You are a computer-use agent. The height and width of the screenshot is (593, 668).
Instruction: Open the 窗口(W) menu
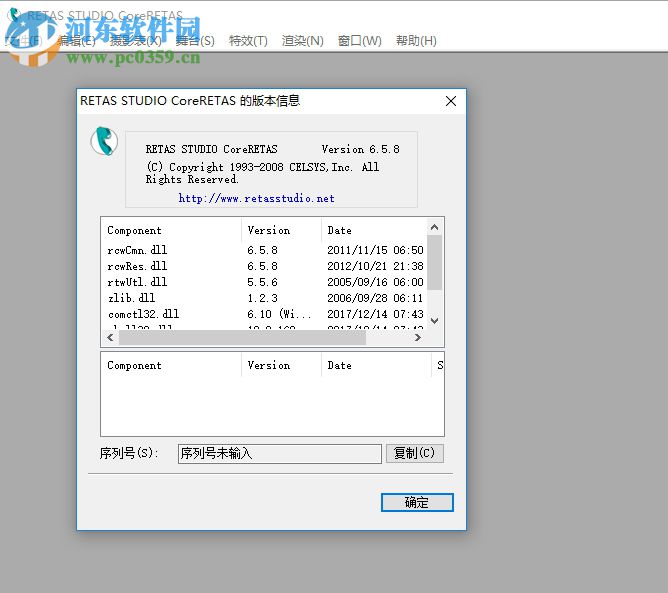360,41
